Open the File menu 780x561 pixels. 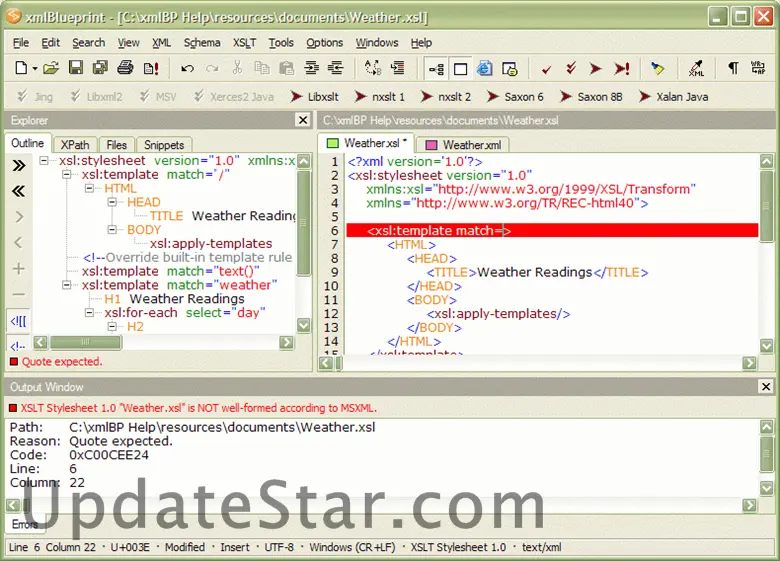coord(21,43)
